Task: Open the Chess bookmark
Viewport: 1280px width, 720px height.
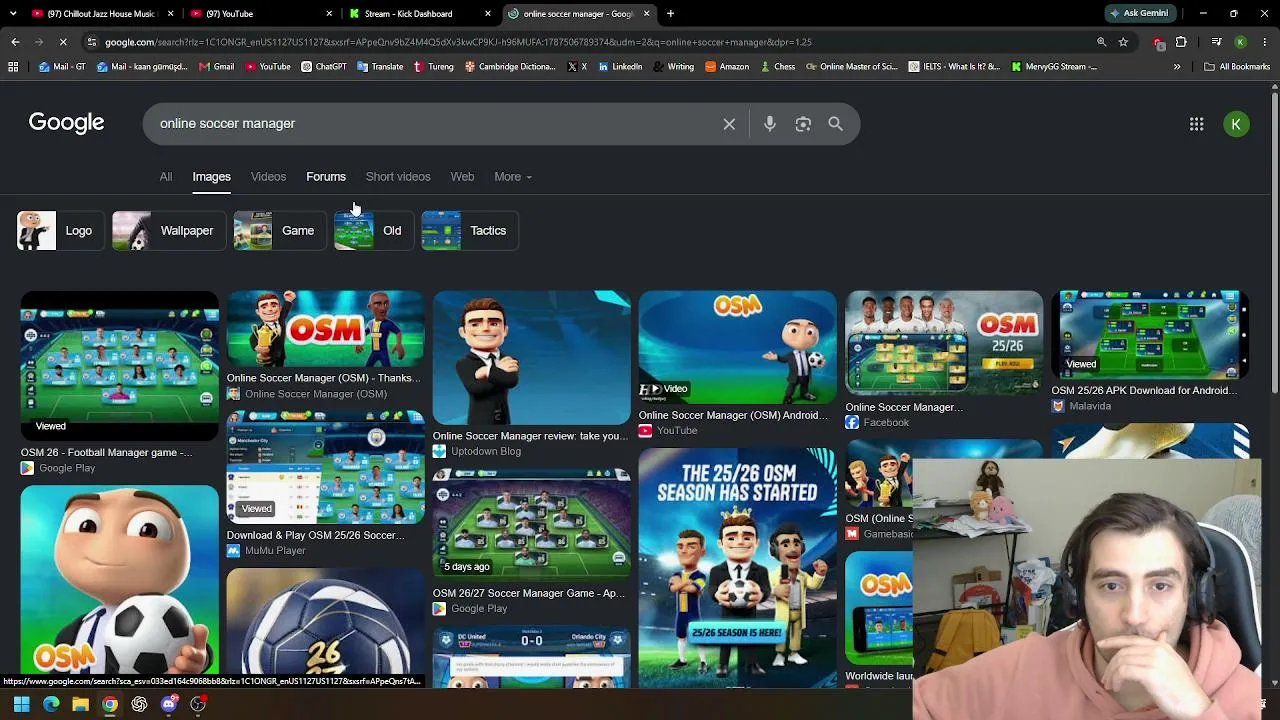Action: (777, 67)
